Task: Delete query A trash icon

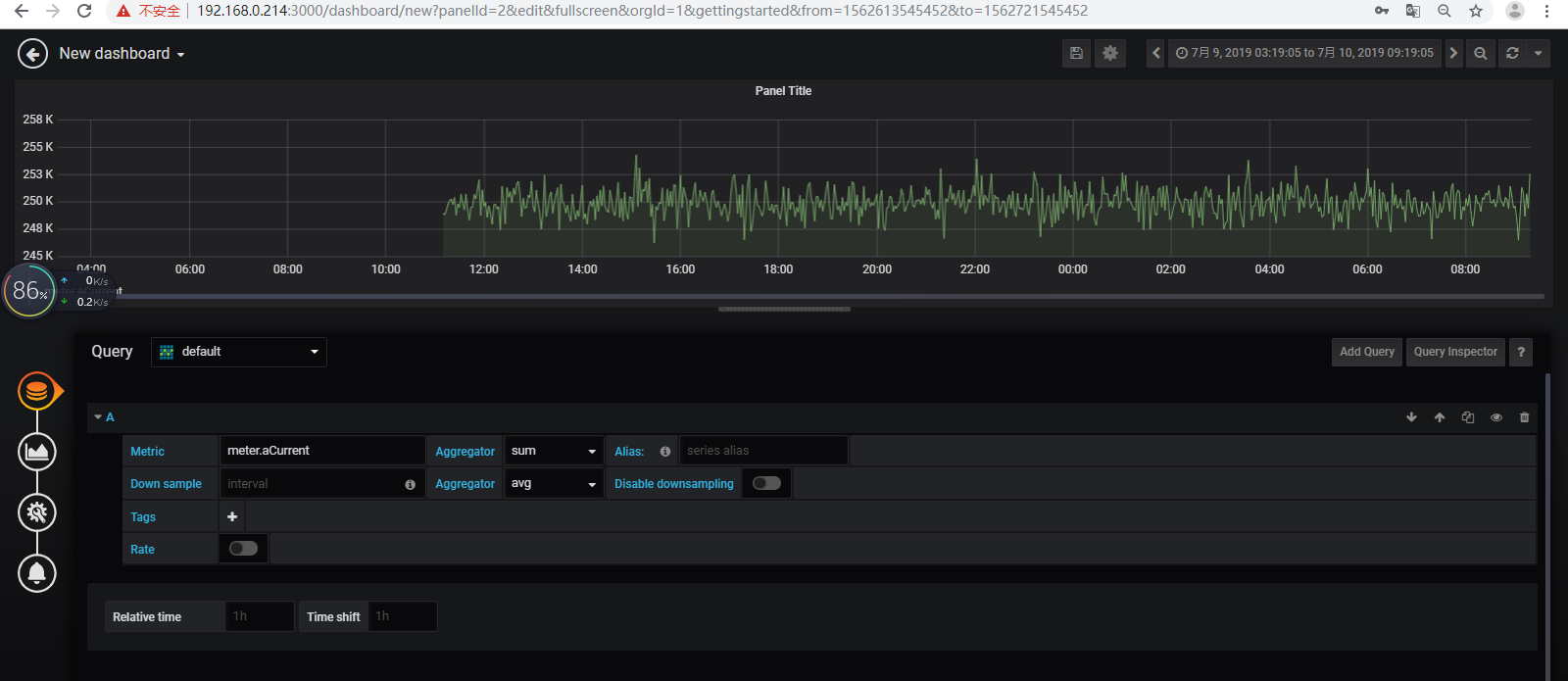Action: (1524, 417)
